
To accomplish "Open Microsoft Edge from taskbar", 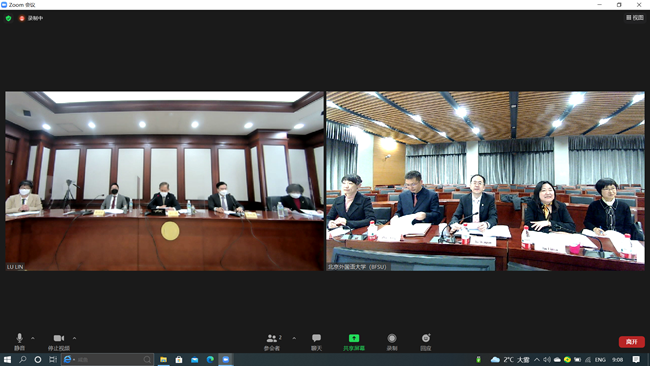I will pos(210,359).
